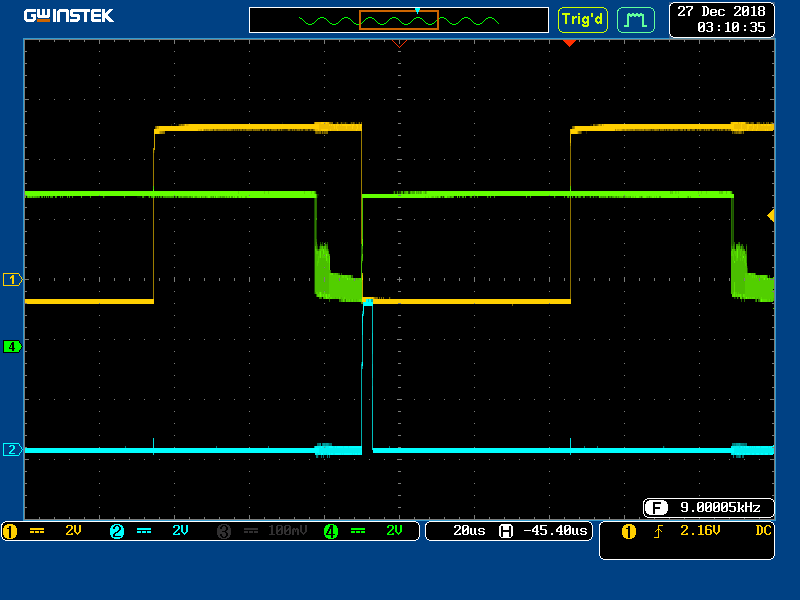
Task: Click the channel 3 100mV scale value
Action: (287, 531)
